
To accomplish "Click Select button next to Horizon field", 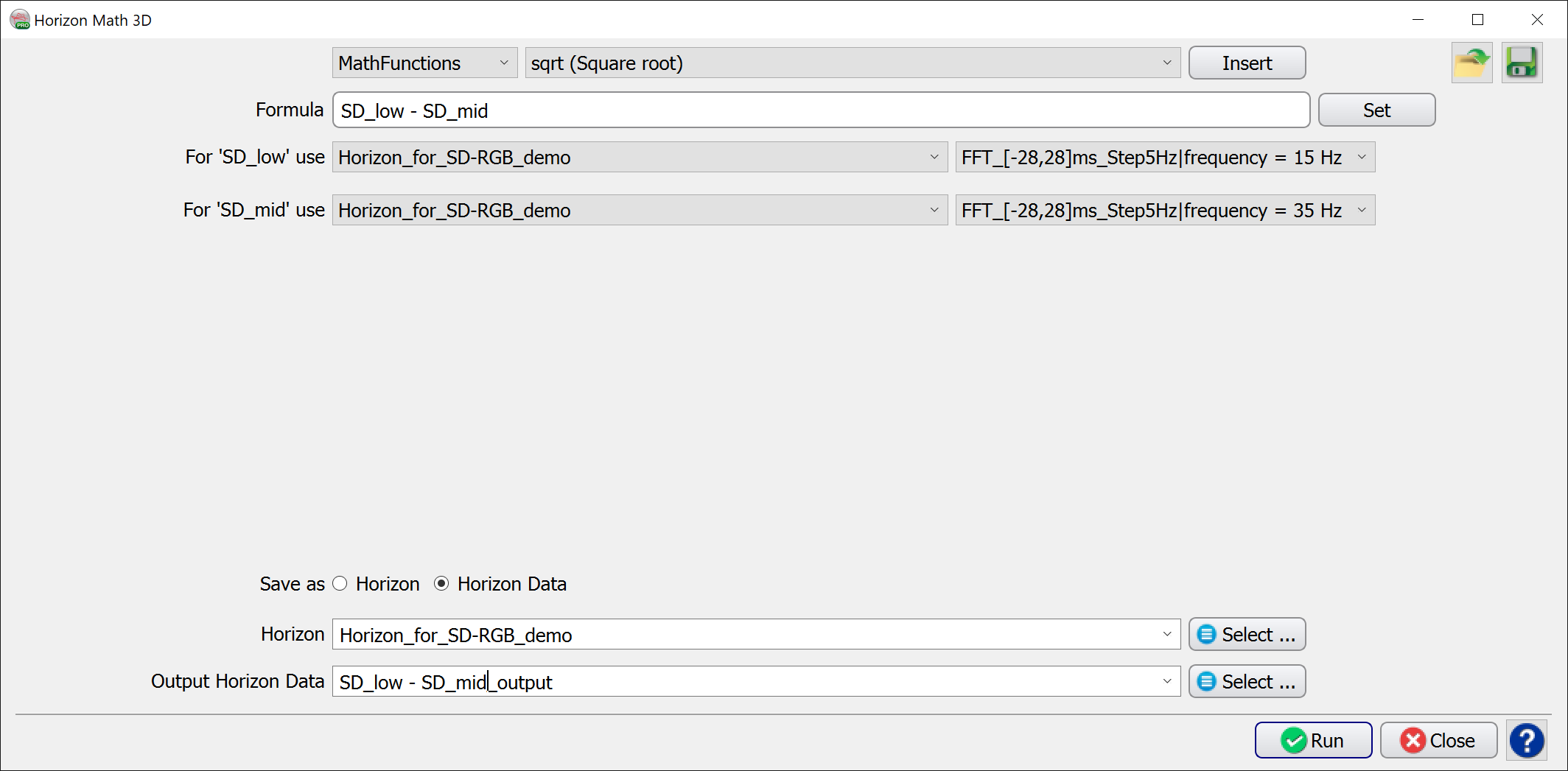I will (1247, 635).
